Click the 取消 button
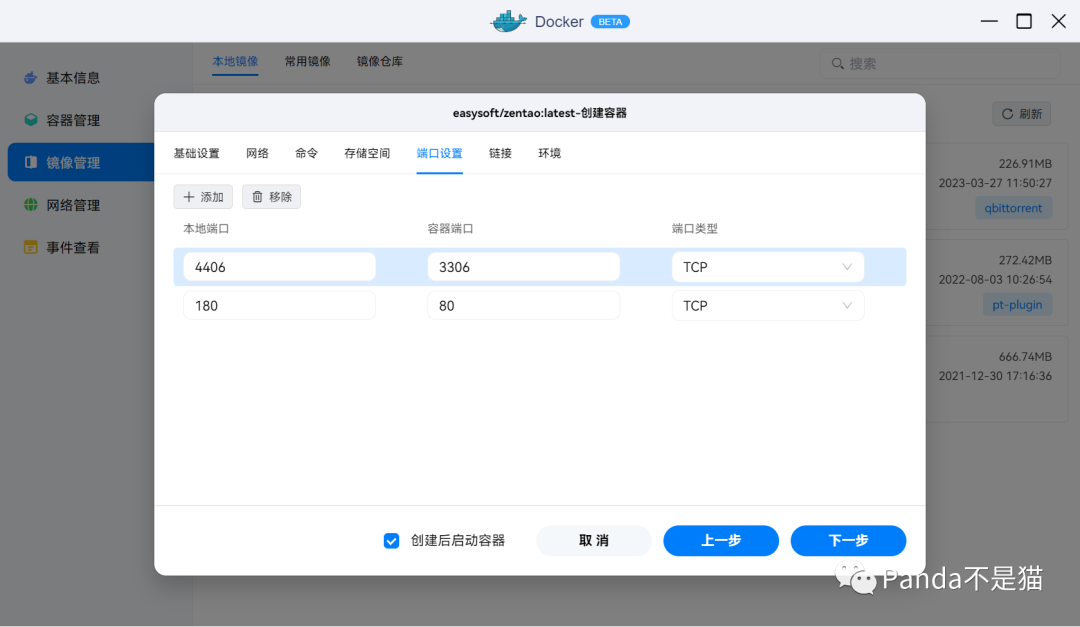The width and height of the screenshot is (1080, 627). (594, 541)
